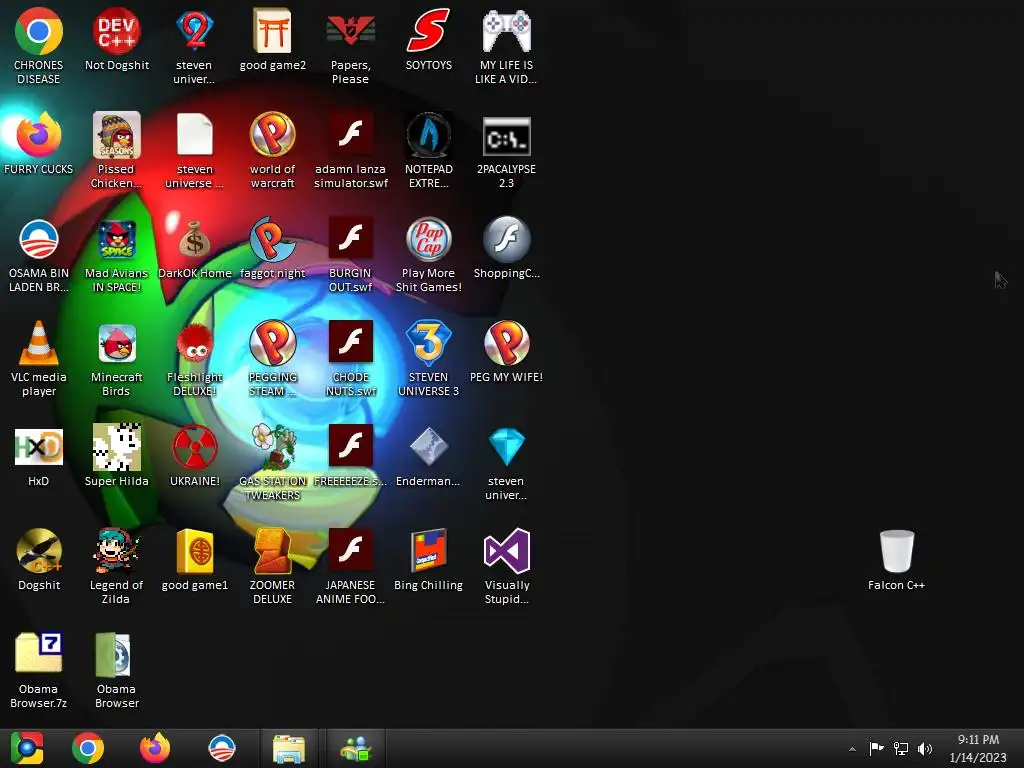The image size is (1024, 768).
Task: Open the Action Center flag icon
Action: click(876, 748)
